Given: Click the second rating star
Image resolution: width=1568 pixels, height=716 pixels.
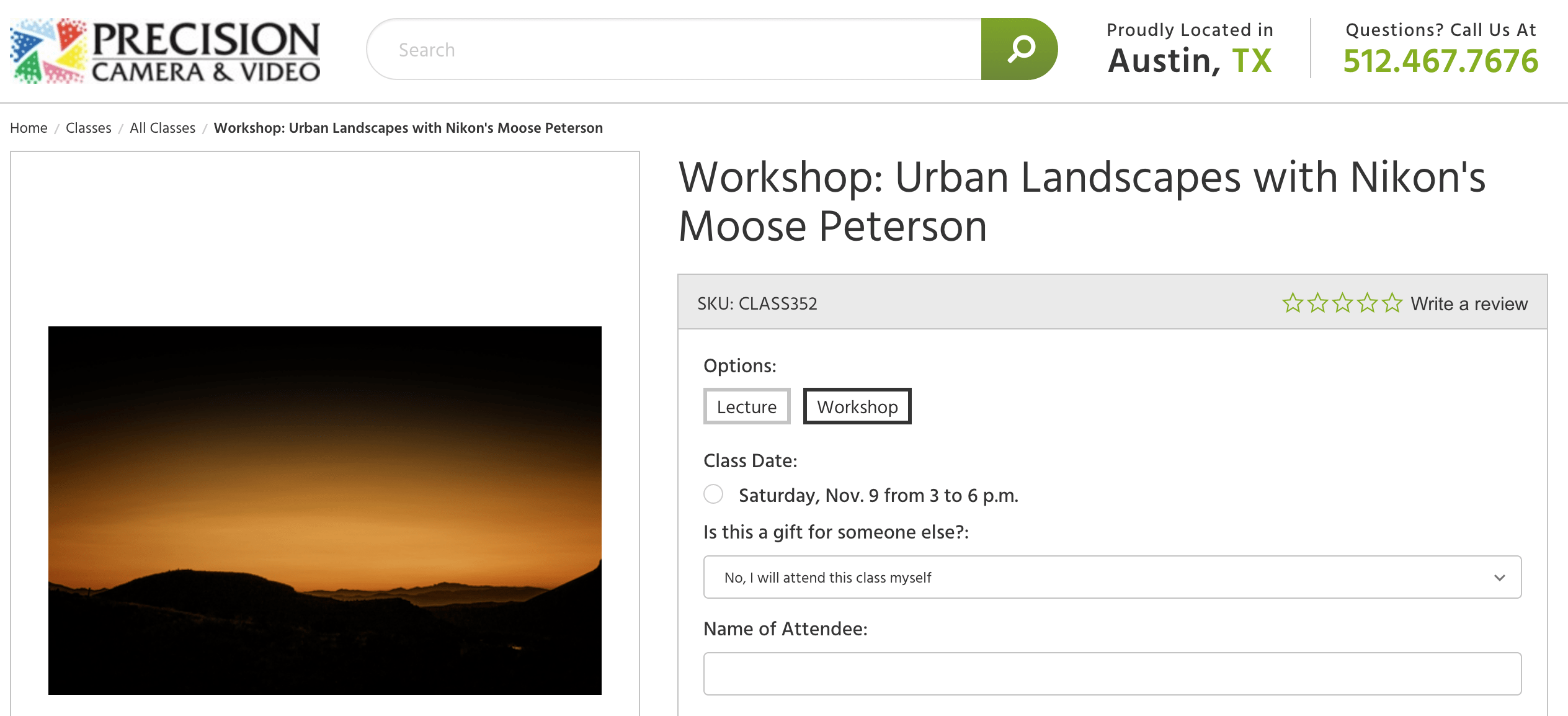Looking at the screenshot, I should tap(1317, 303).
